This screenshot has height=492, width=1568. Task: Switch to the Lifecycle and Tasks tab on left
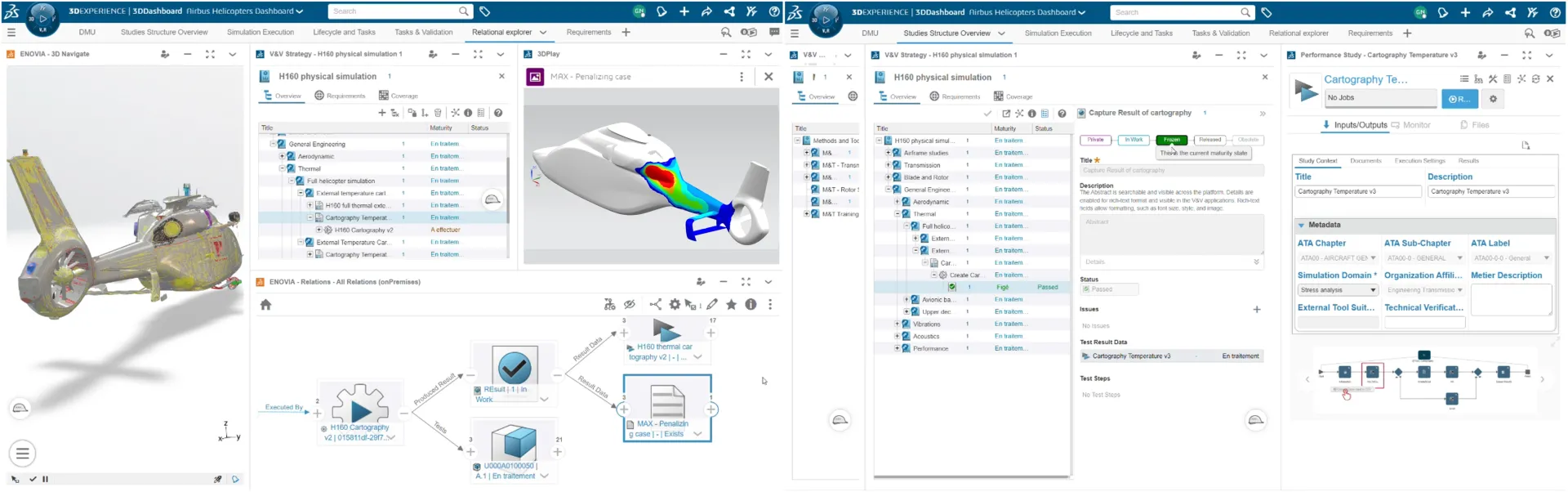[x=344, y=33]
